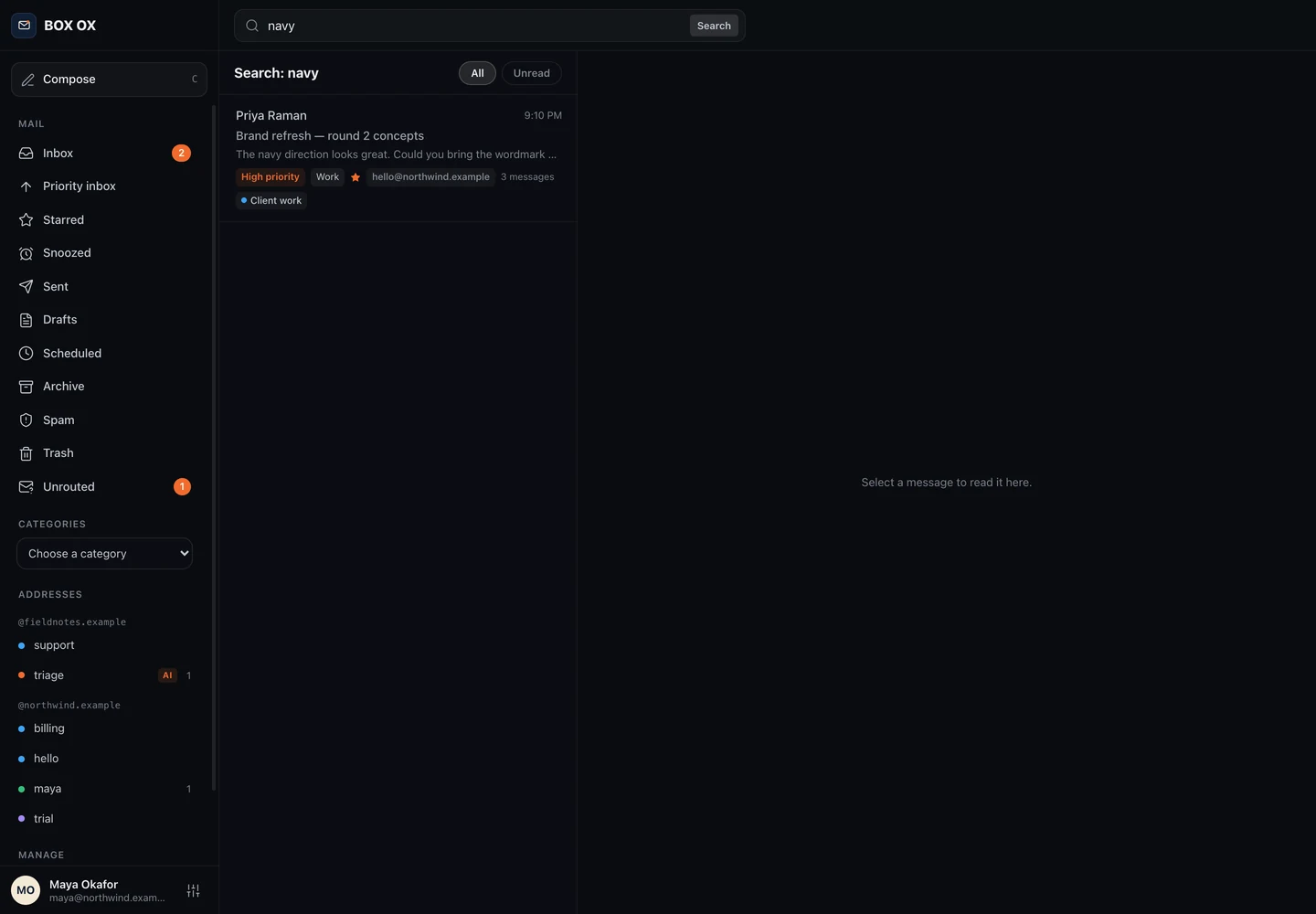Select the support address
Screen dimensions: 1316x914
pos(105,645)
